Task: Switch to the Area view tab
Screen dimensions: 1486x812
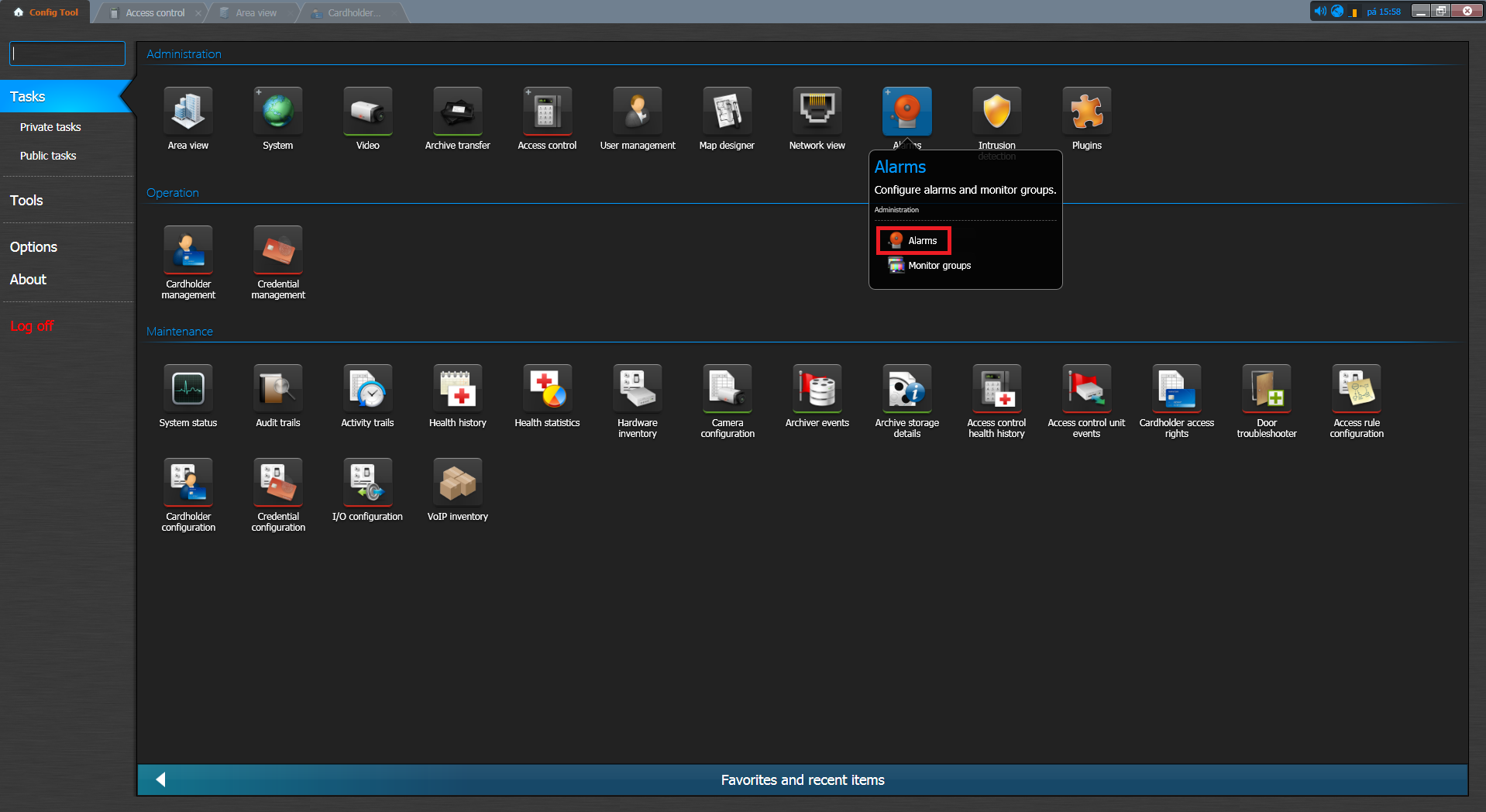Action: tap(256, 12)
